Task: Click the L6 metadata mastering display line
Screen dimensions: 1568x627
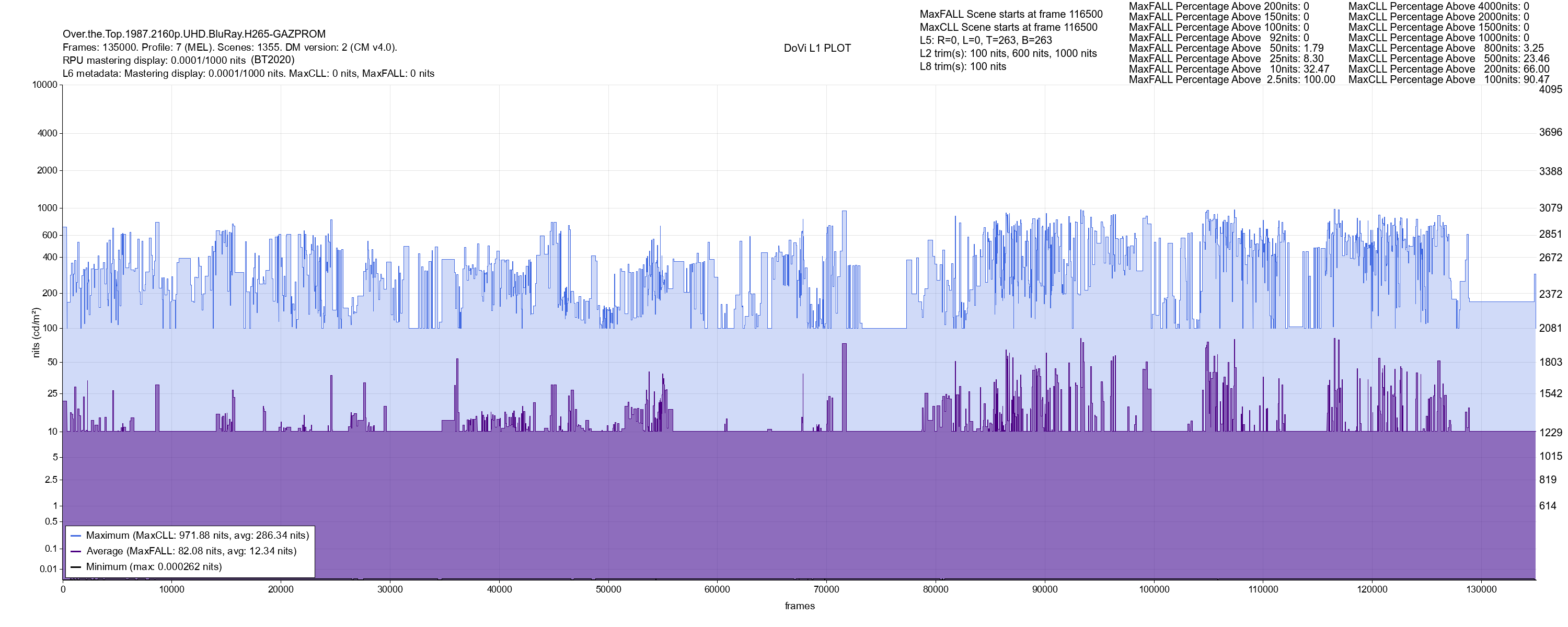Action: click(x=248, y=74)
